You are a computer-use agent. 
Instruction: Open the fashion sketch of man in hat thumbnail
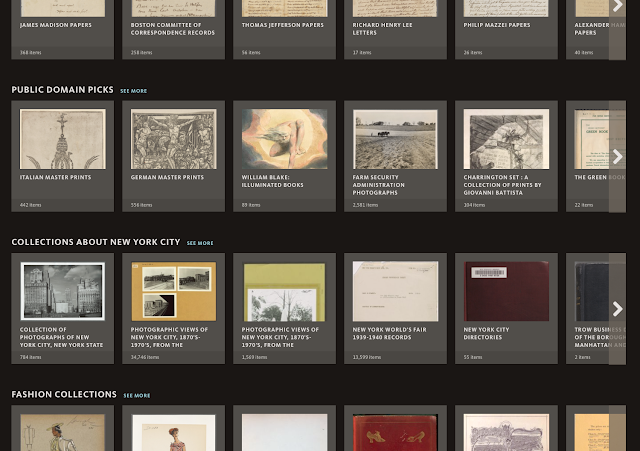[x=63, y=433]
